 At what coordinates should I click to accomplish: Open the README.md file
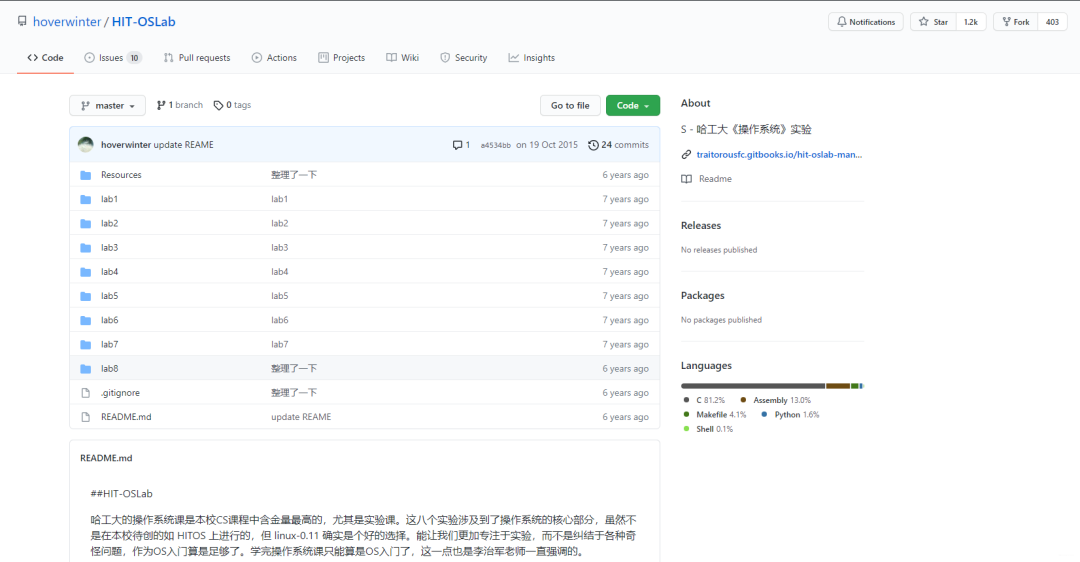(126, 417)
